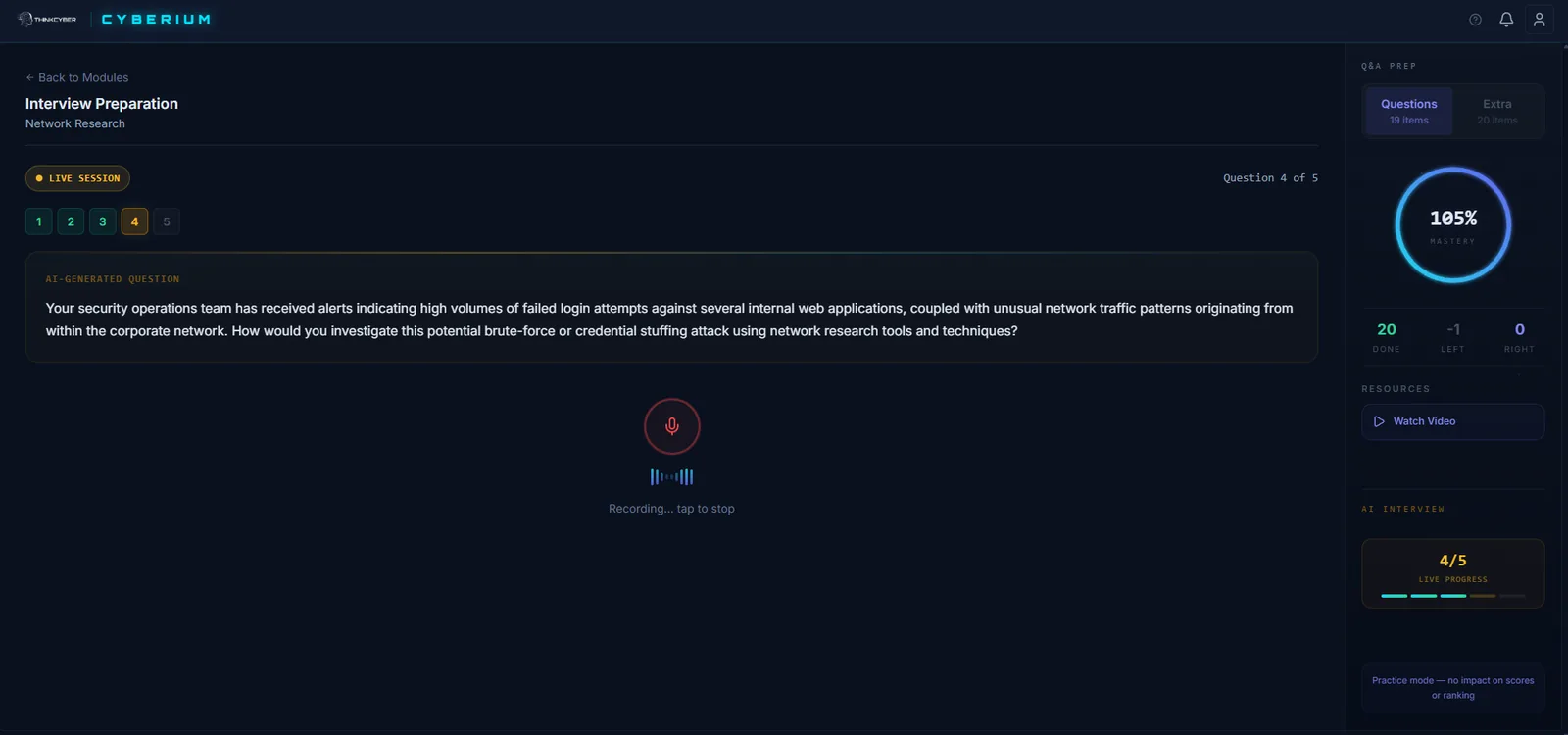The width and height of the screenshot is (1568, 735).
Task: Click the ThinkCyber logo
Action: point(47,19)
